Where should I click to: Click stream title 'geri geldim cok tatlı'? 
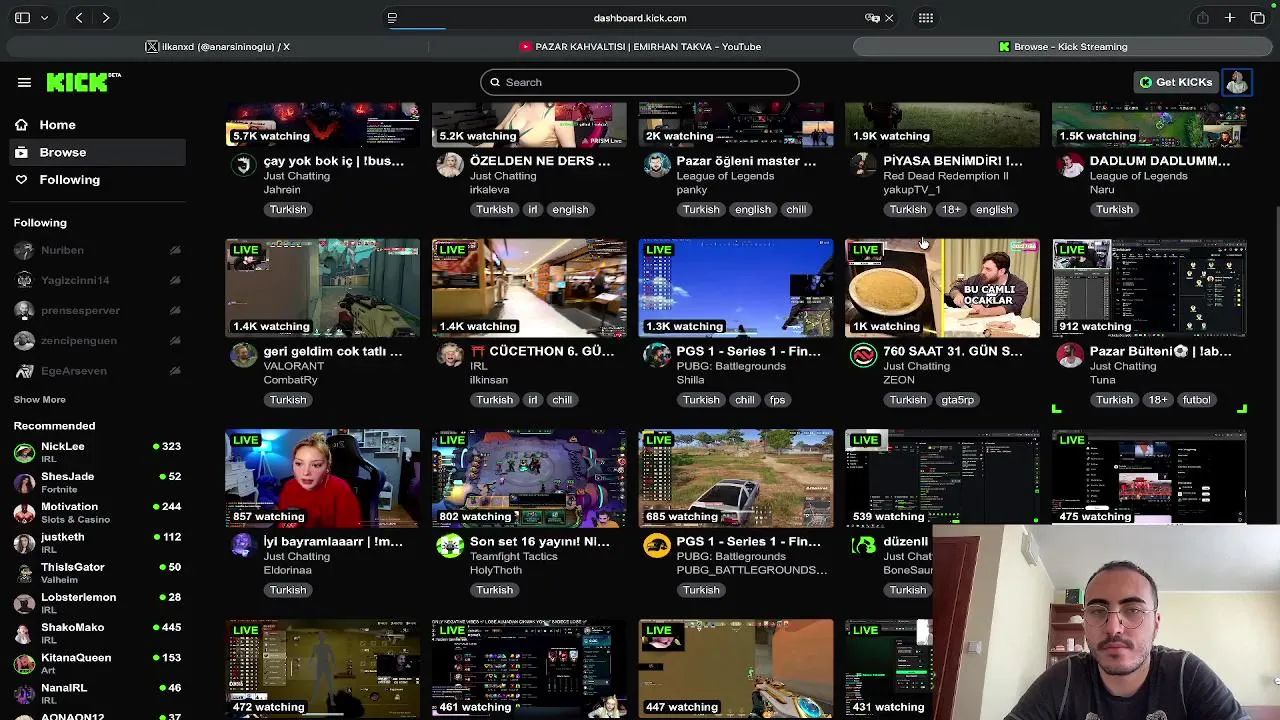click(333, 351)
